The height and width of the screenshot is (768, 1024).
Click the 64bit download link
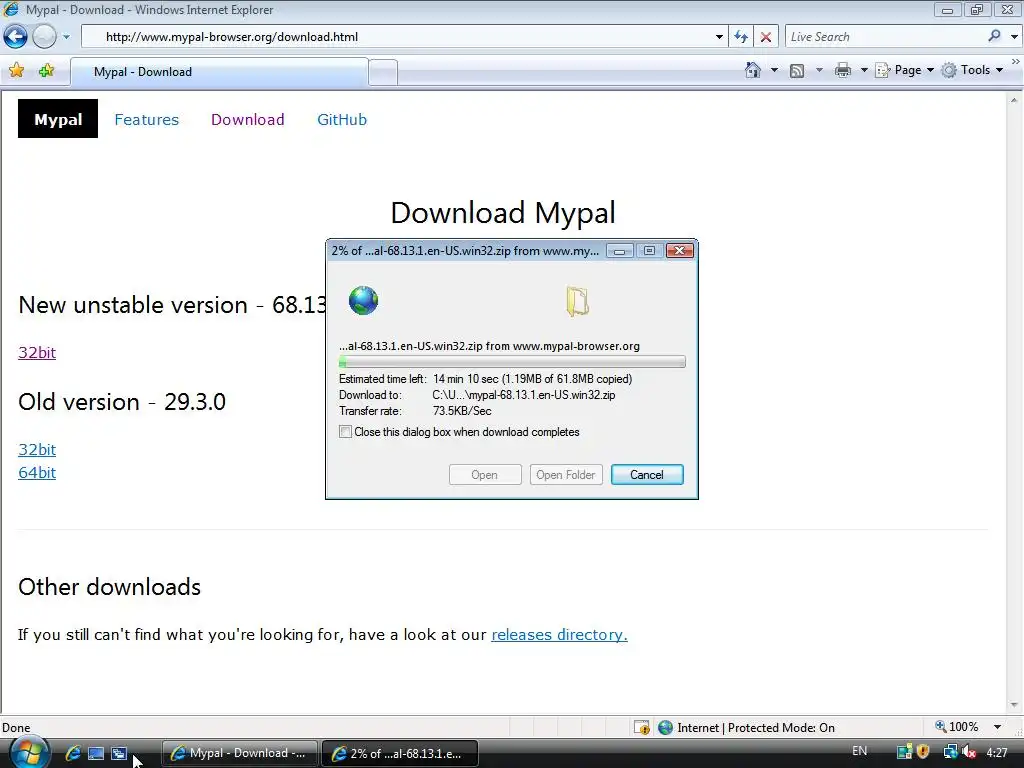[x=37, y=473]
